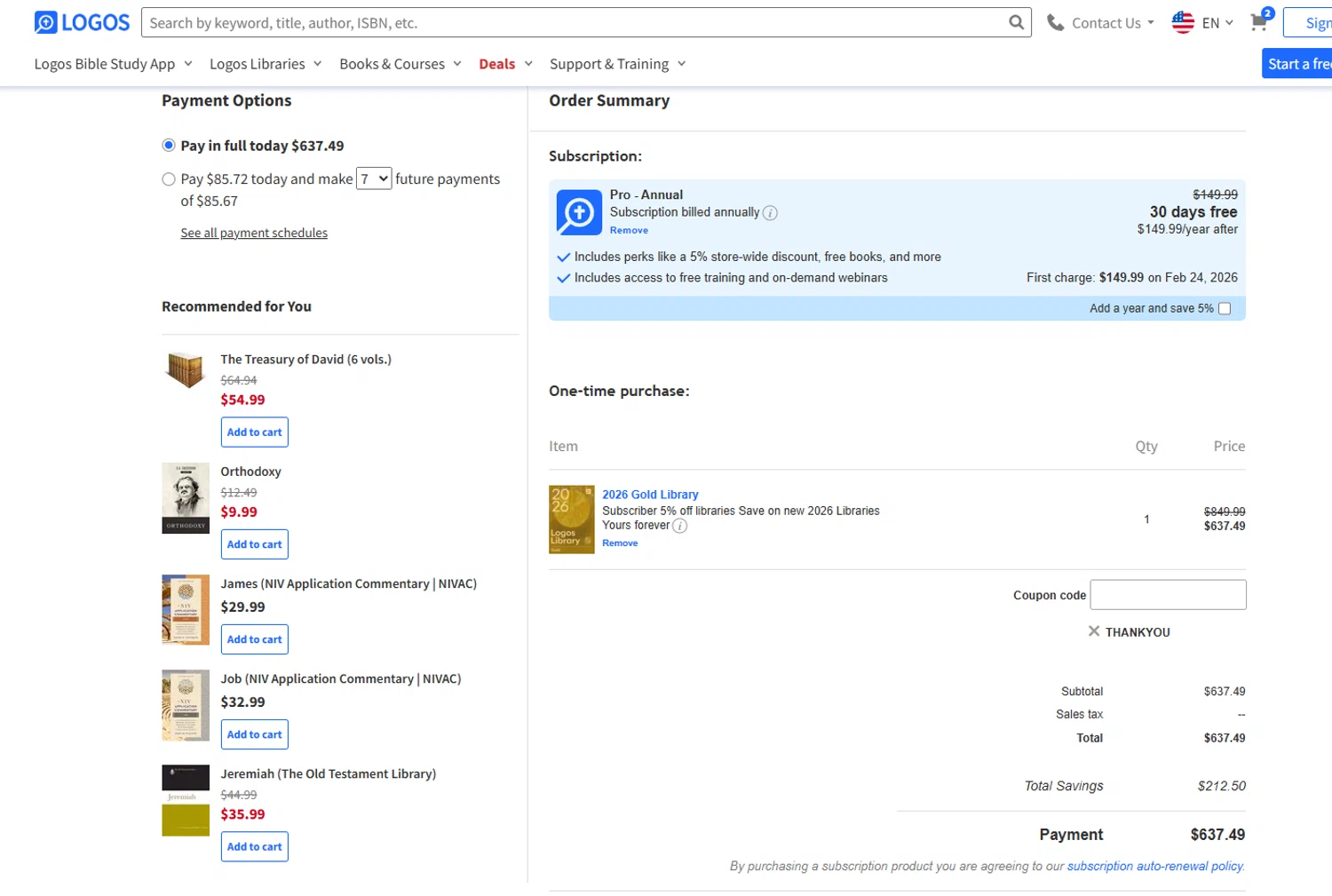Click the Coupon code input field

1167,595
